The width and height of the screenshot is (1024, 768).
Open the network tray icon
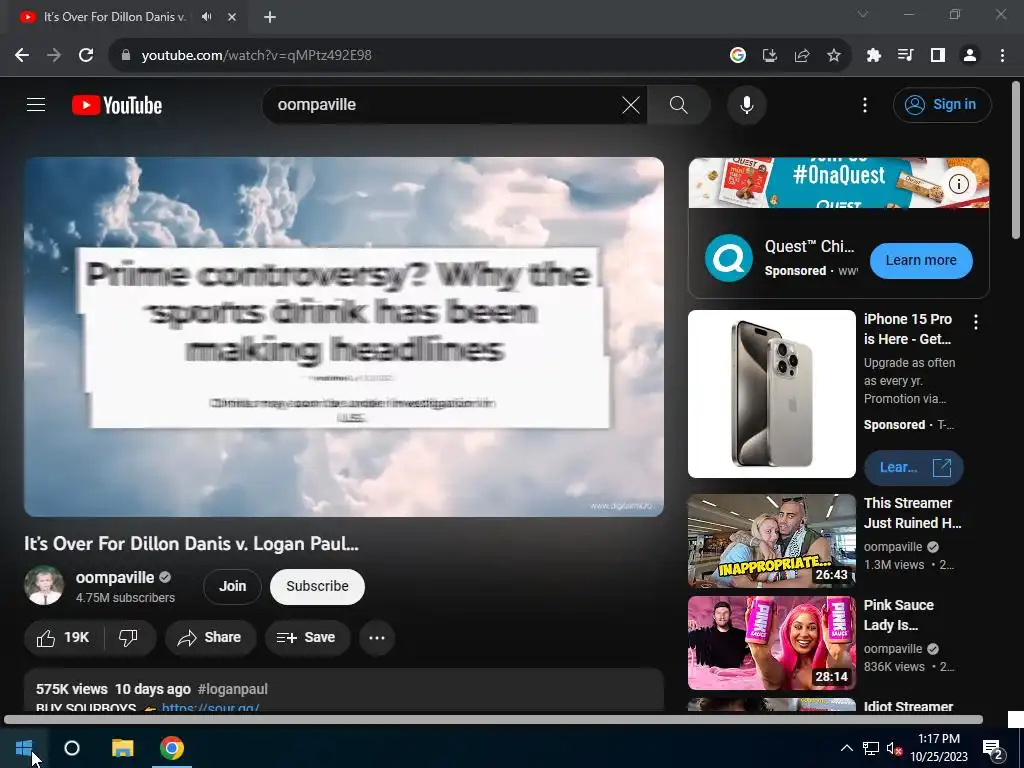coord(871,748)
